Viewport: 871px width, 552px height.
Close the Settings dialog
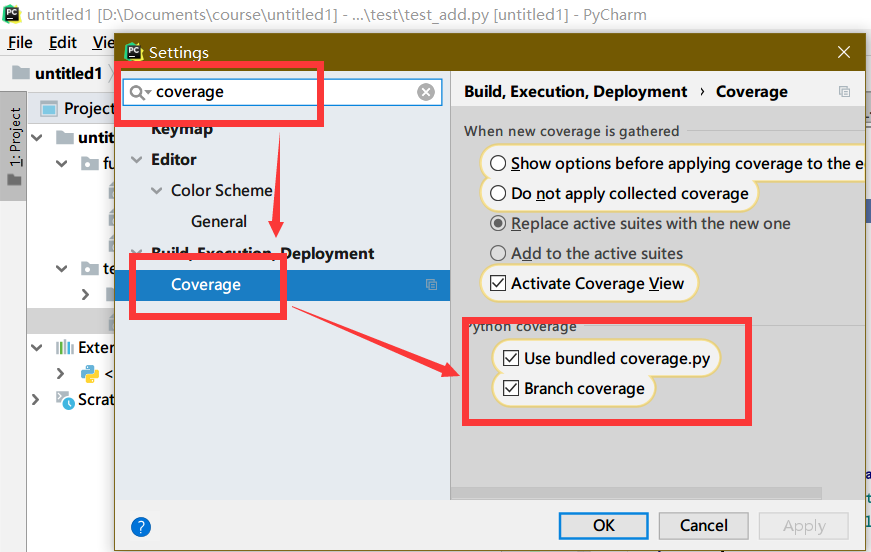[x=844, y=52]
